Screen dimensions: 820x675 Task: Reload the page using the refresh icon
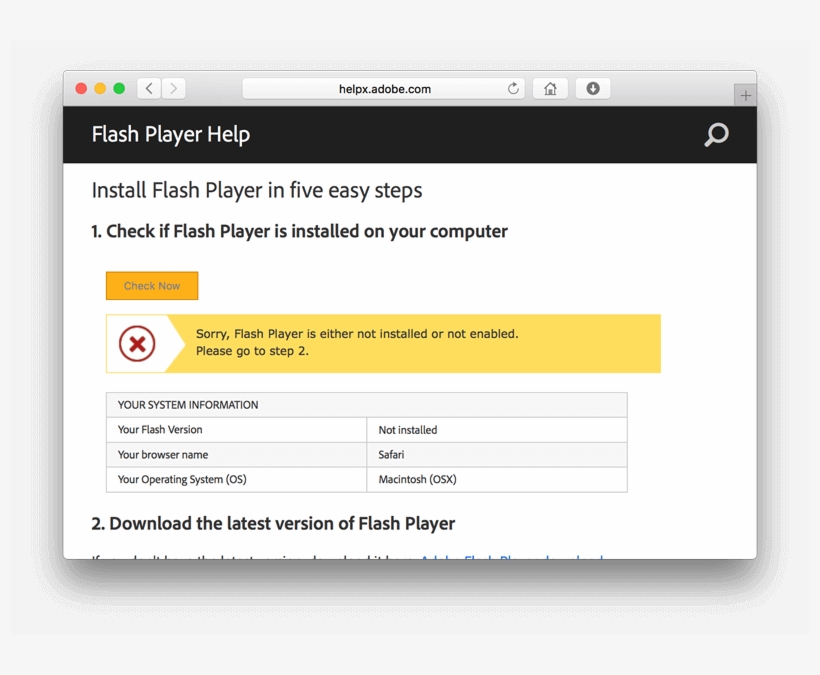(513, 88)
